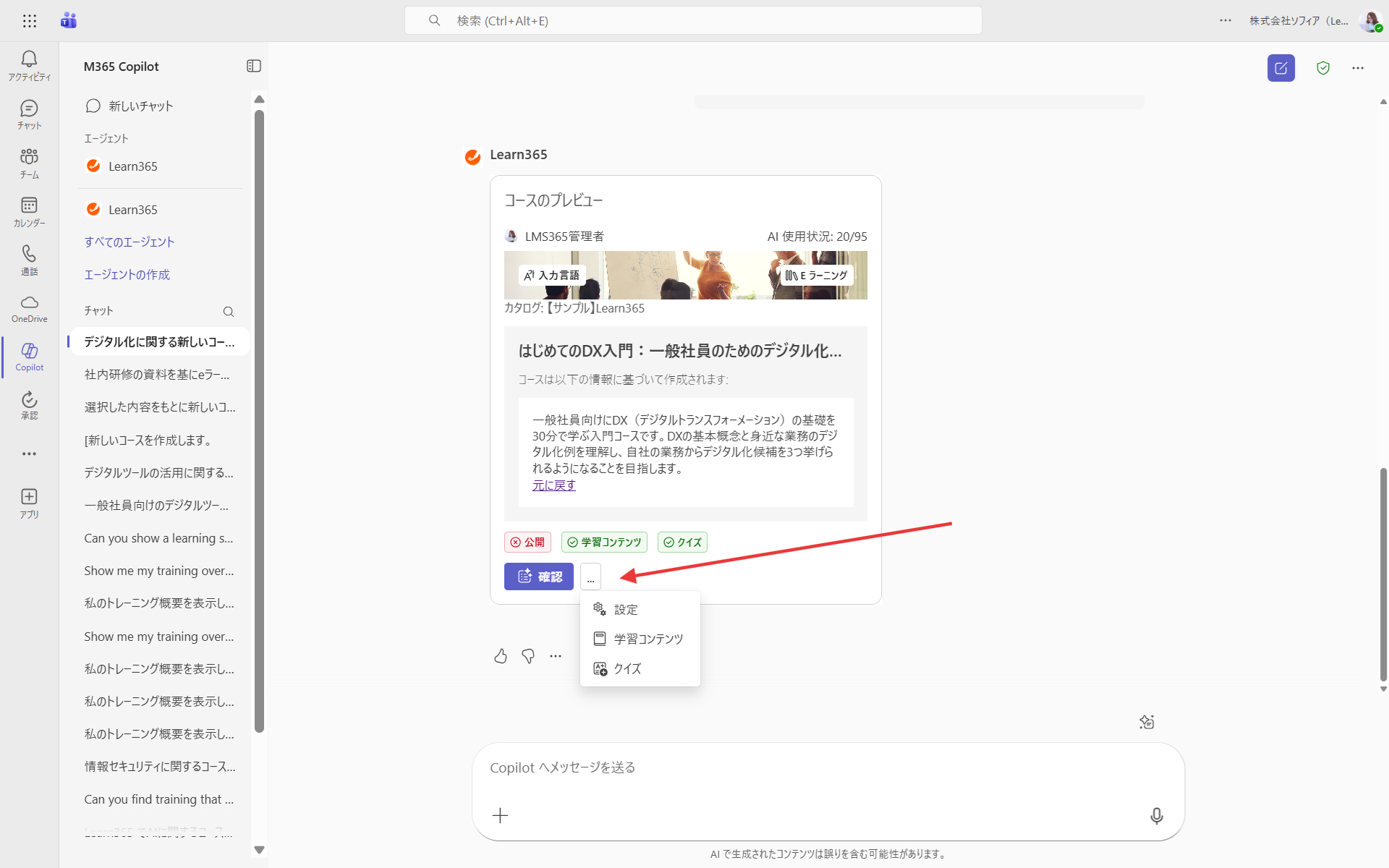Image resolution: width=1389 pixels, height=868 pixels.
Task: Start a new chat with compose icon
Action: coord(1281,68)
